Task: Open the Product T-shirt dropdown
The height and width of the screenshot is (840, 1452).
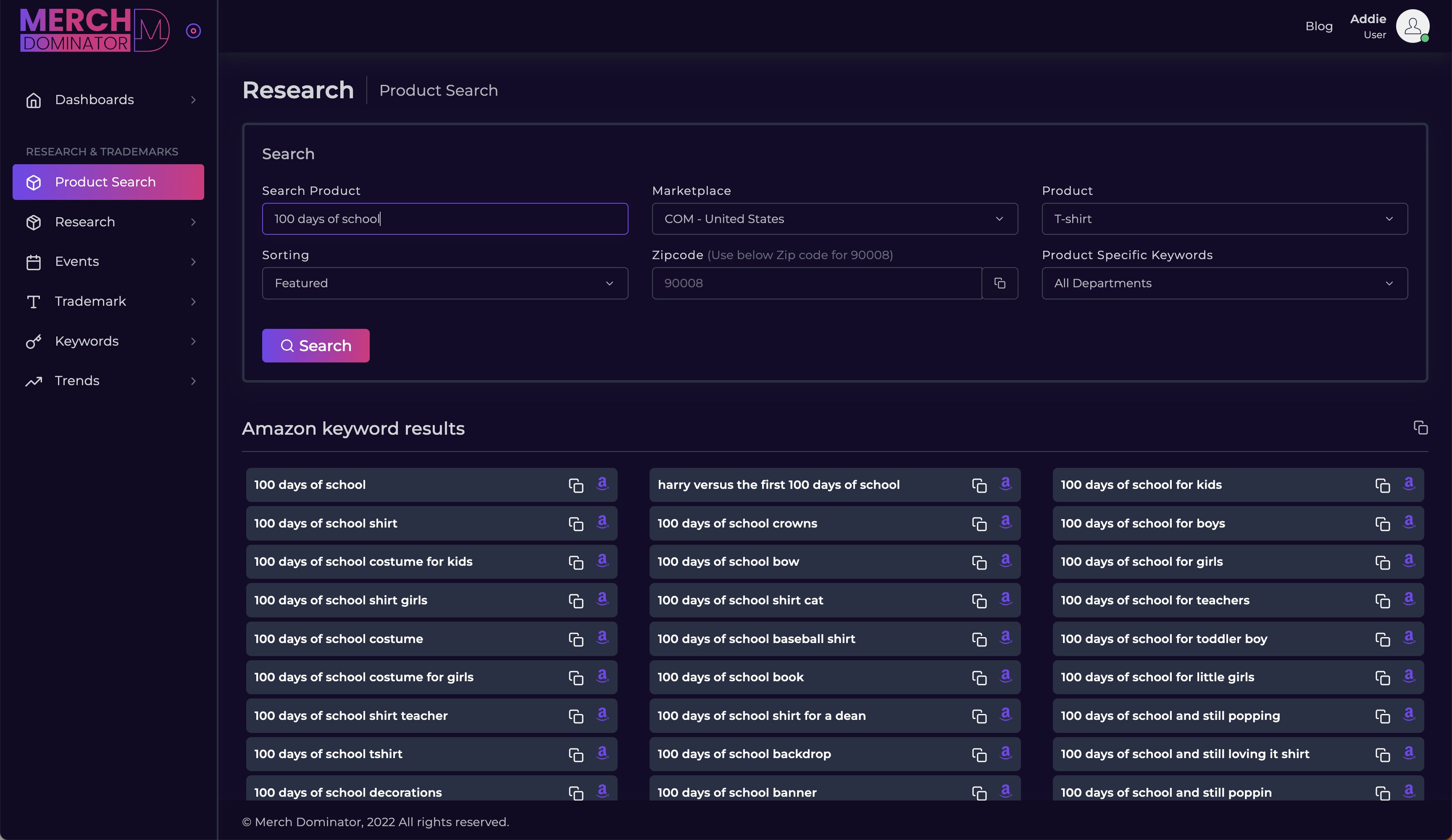Action: (1224, 219)
